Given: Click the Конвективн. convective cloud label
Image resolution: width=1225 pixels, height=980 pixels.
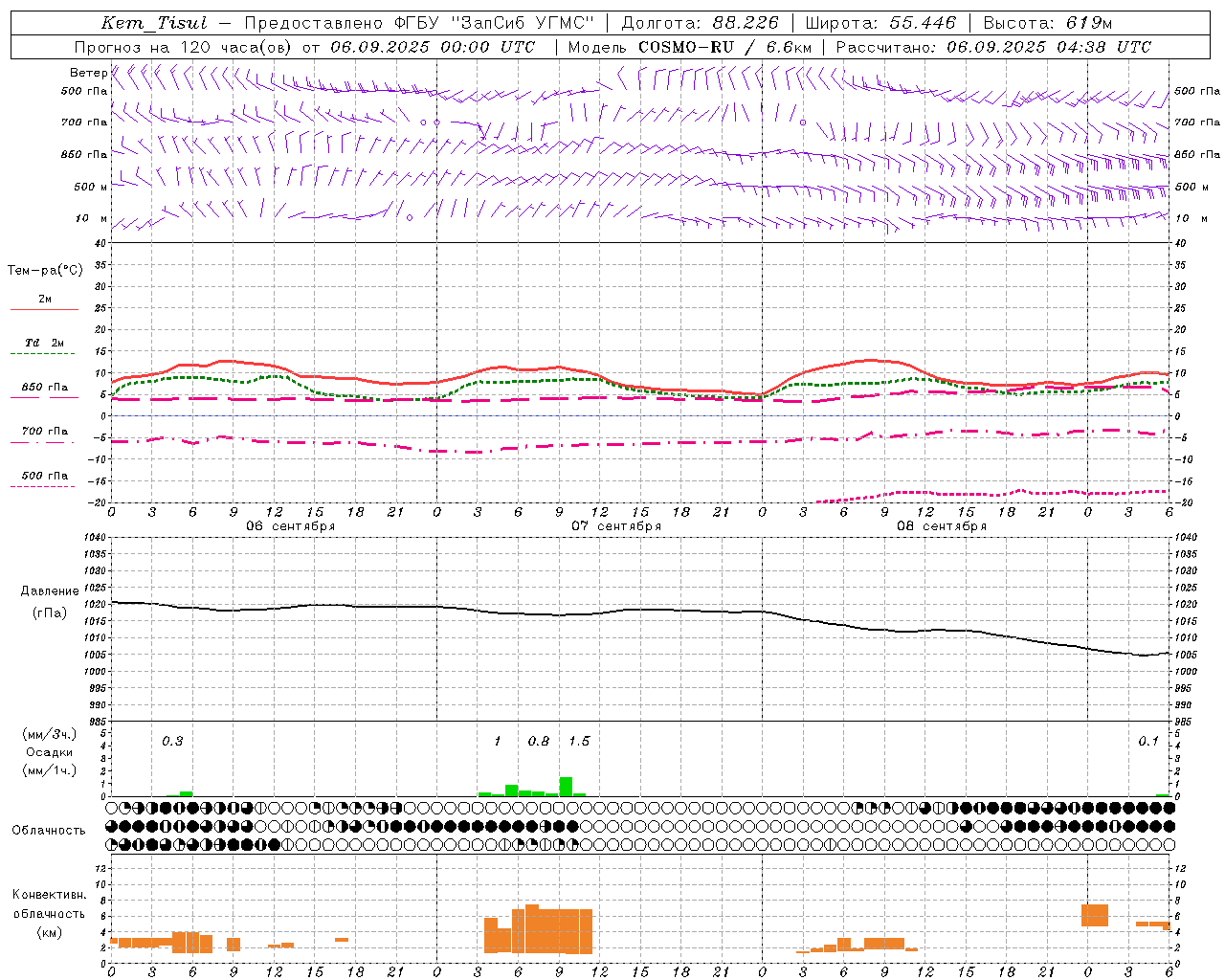Looking at the screenshot, I should [50, 895].
